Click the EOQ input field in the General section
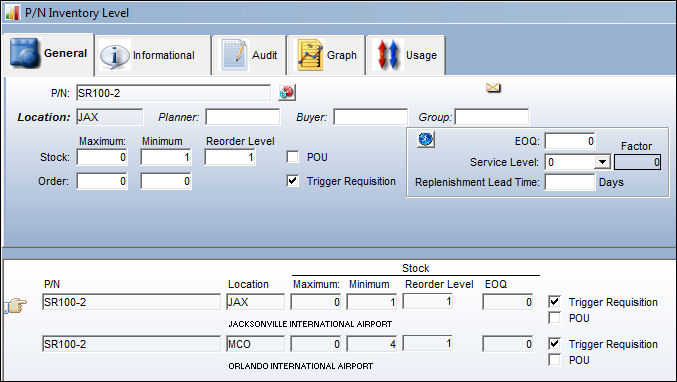The image size is (677, 382). 570,141
